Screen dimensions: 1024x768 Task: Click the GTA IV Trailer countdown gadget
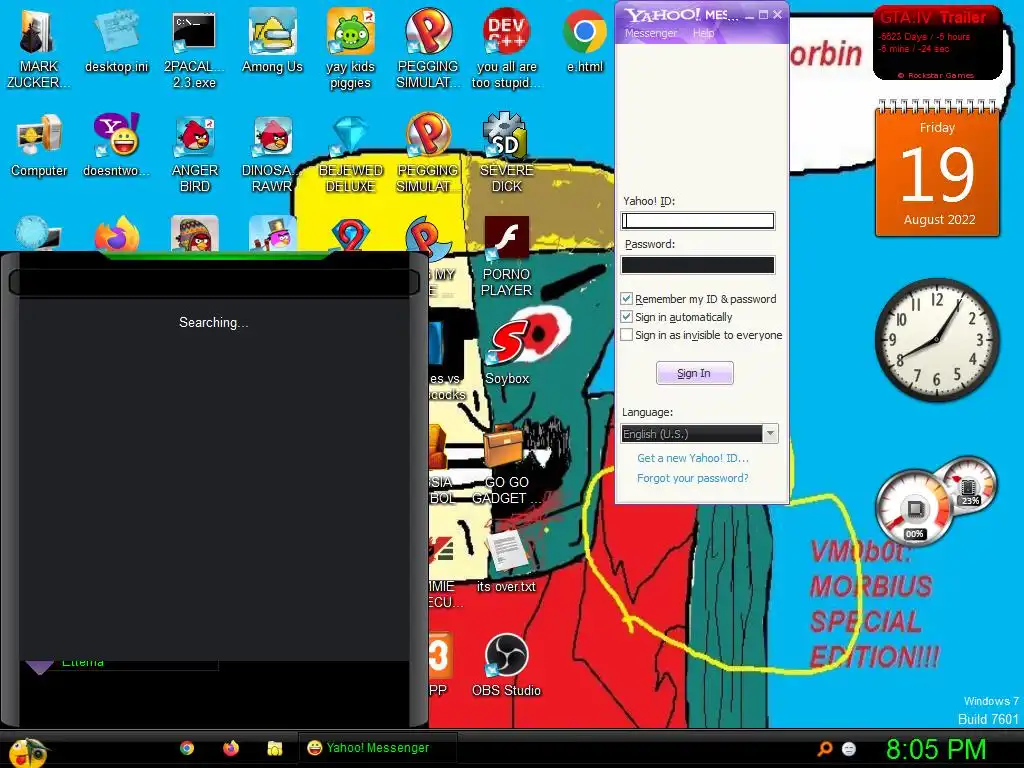point(937,42)
